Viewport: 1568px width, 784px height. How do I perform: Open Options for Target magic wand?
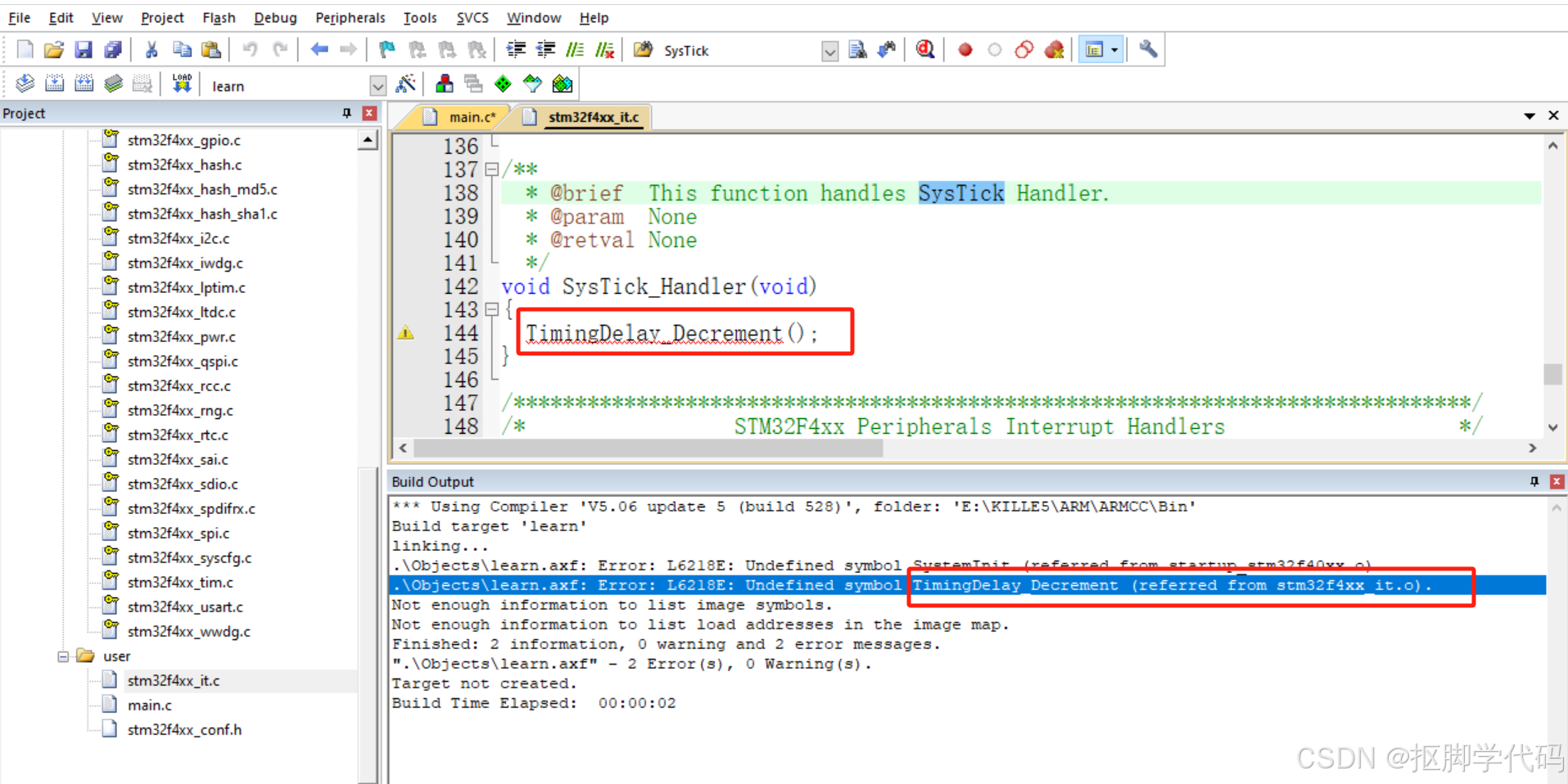pos(405,83)
